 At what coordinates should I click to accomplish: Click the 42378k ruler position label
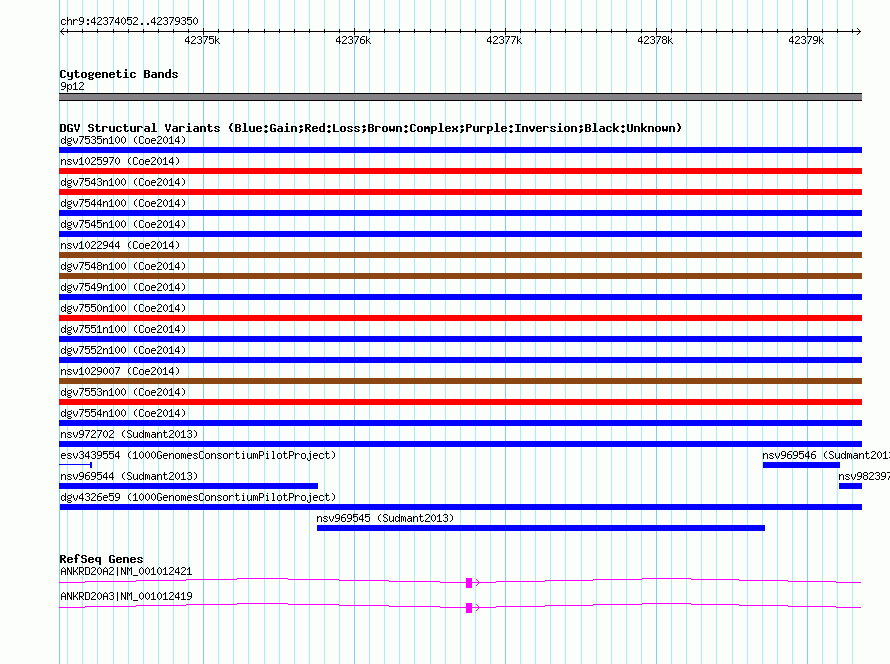[655, 41]
